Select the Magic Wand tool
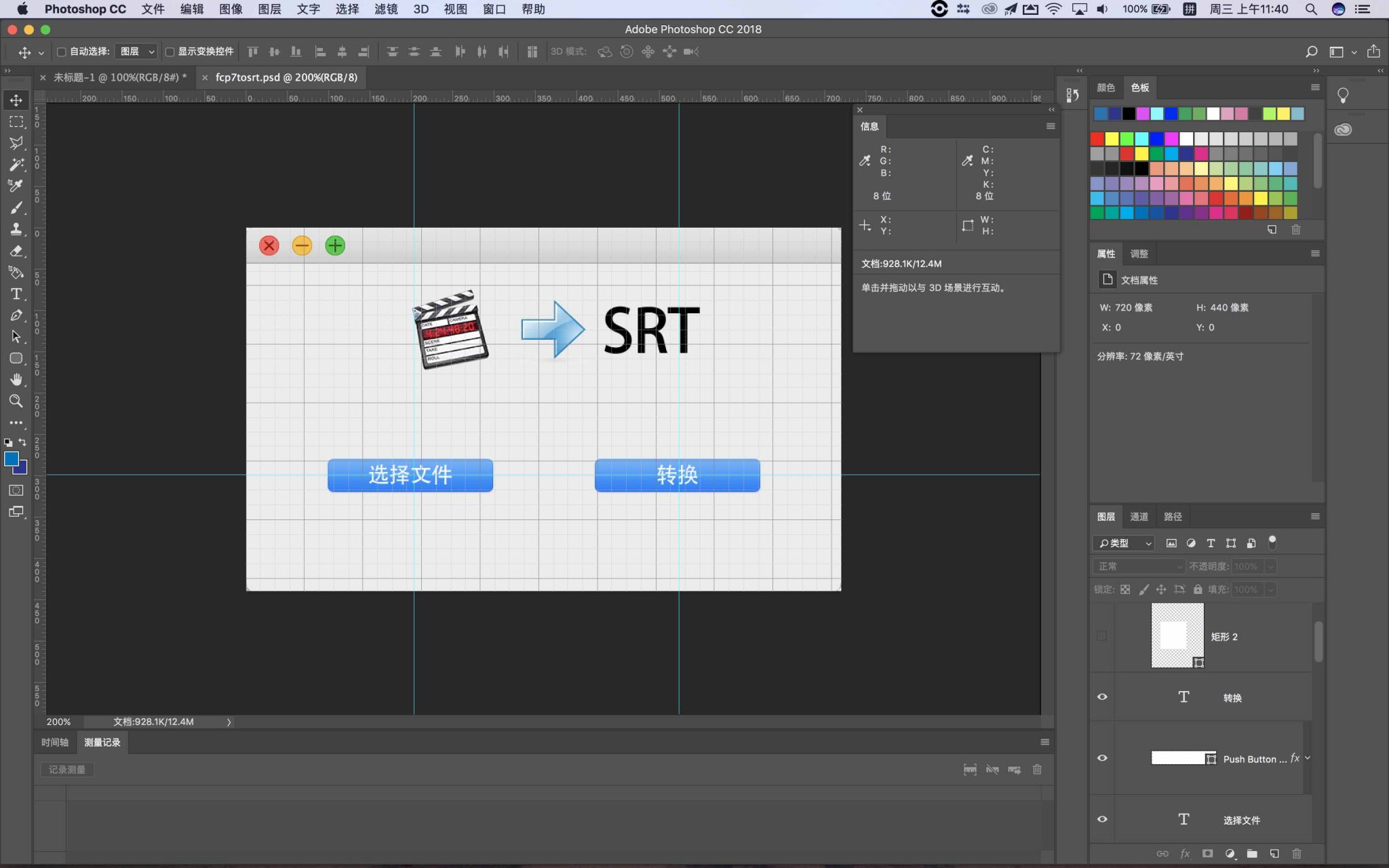 coord(16,165)
